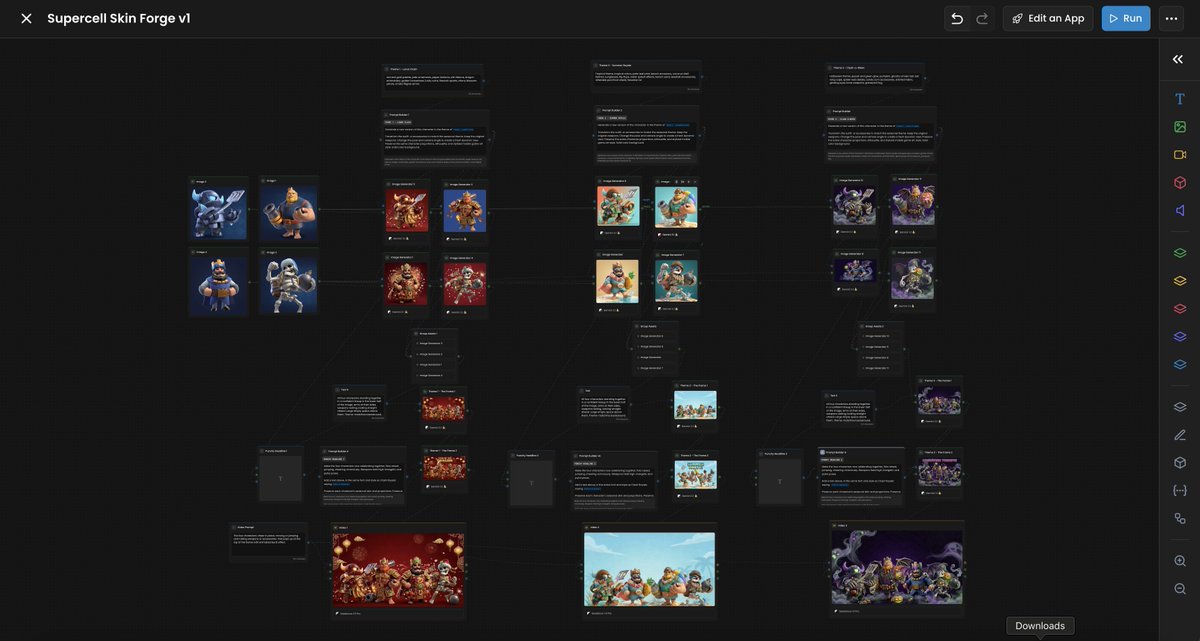Add a video node from sidebar
1200x641 pixels.
tap(1180, 155)
